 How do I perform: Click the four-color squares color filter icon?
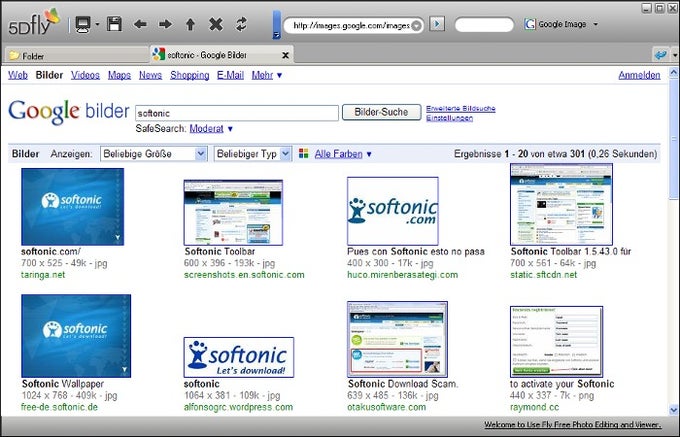[x=304, y=153]
